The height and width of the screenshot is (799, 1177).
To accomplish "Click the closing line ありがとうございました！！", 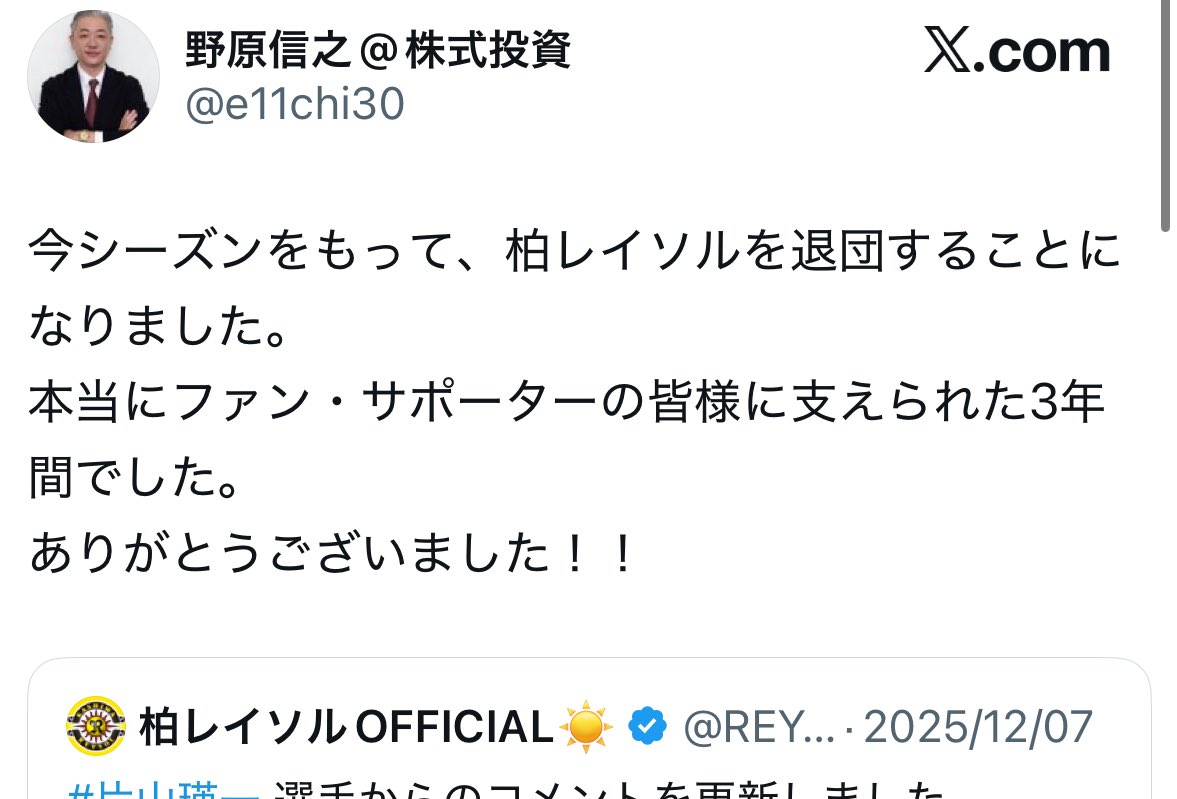I will (333, 553).
